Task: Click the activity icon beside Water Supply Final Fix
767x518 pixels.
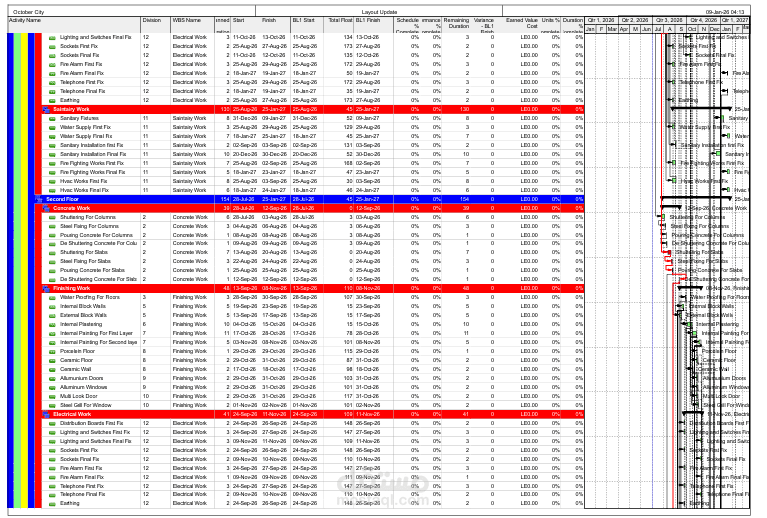Action: point(52,136)
